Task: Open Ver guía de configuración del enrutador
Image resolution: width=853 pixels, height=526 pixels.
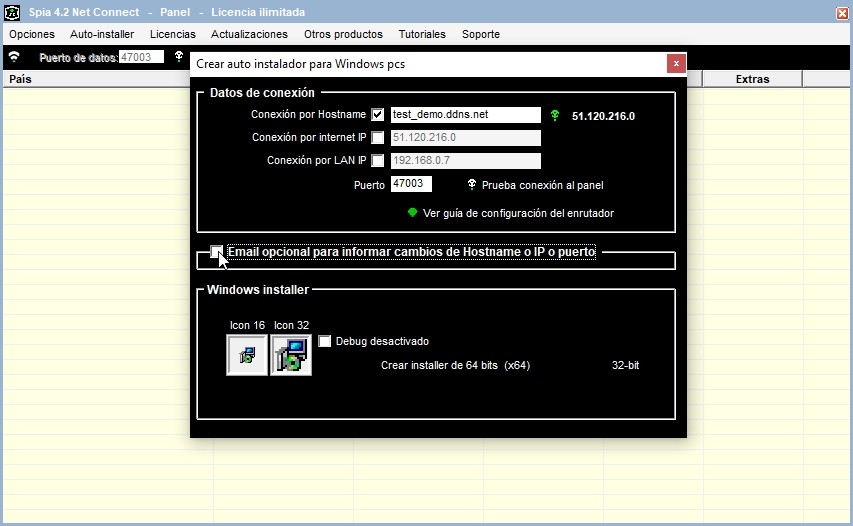Action: click(518, 213)
